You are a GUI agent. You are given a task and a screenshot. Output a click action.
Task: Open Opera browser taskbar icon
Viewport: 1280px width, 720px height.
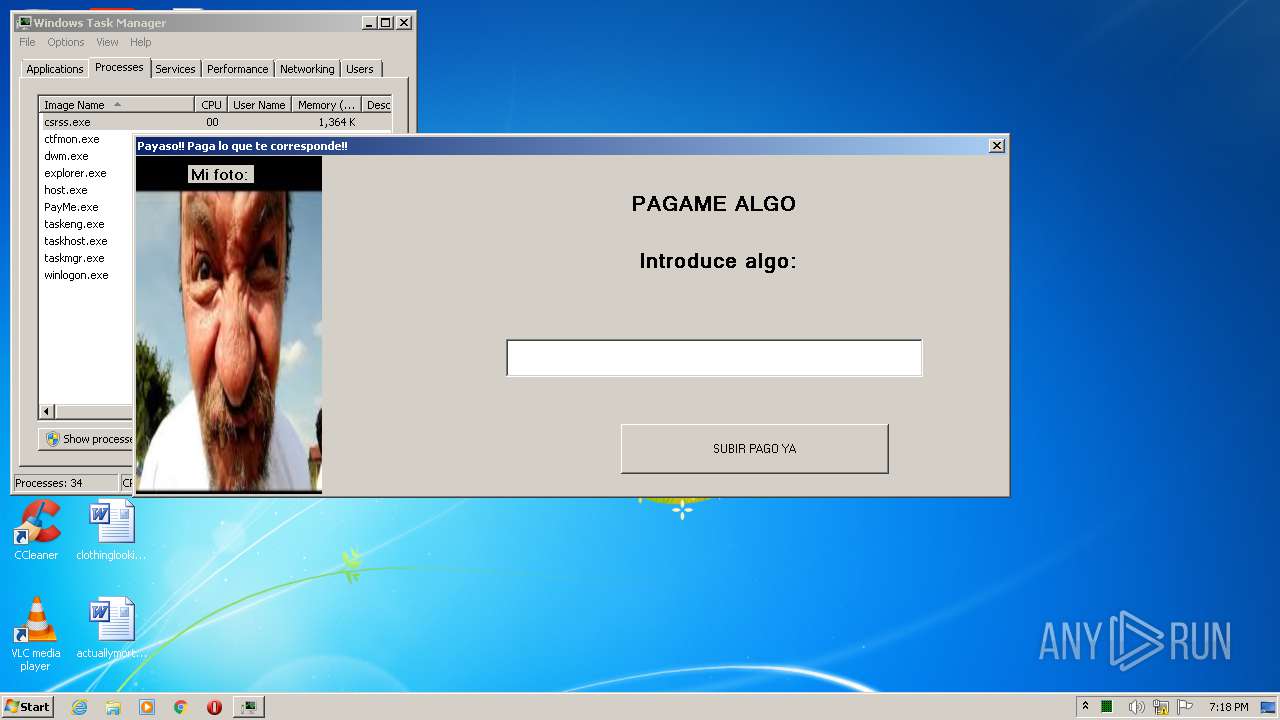click(214, 707)
